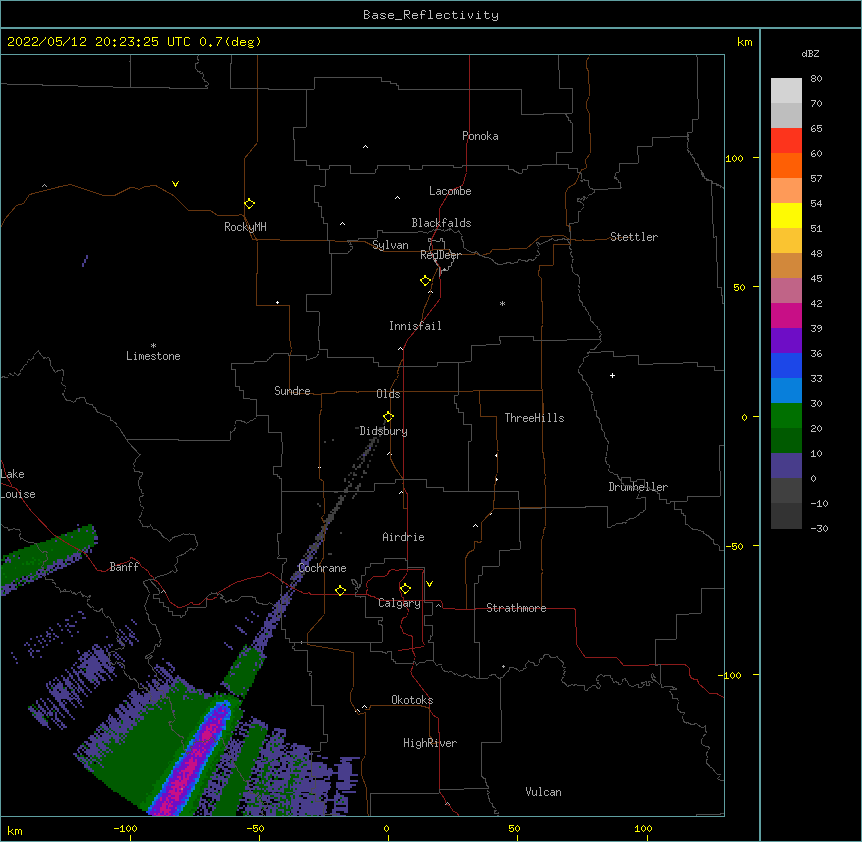Click the yellow station marker above RockyMH

(249, 204)
